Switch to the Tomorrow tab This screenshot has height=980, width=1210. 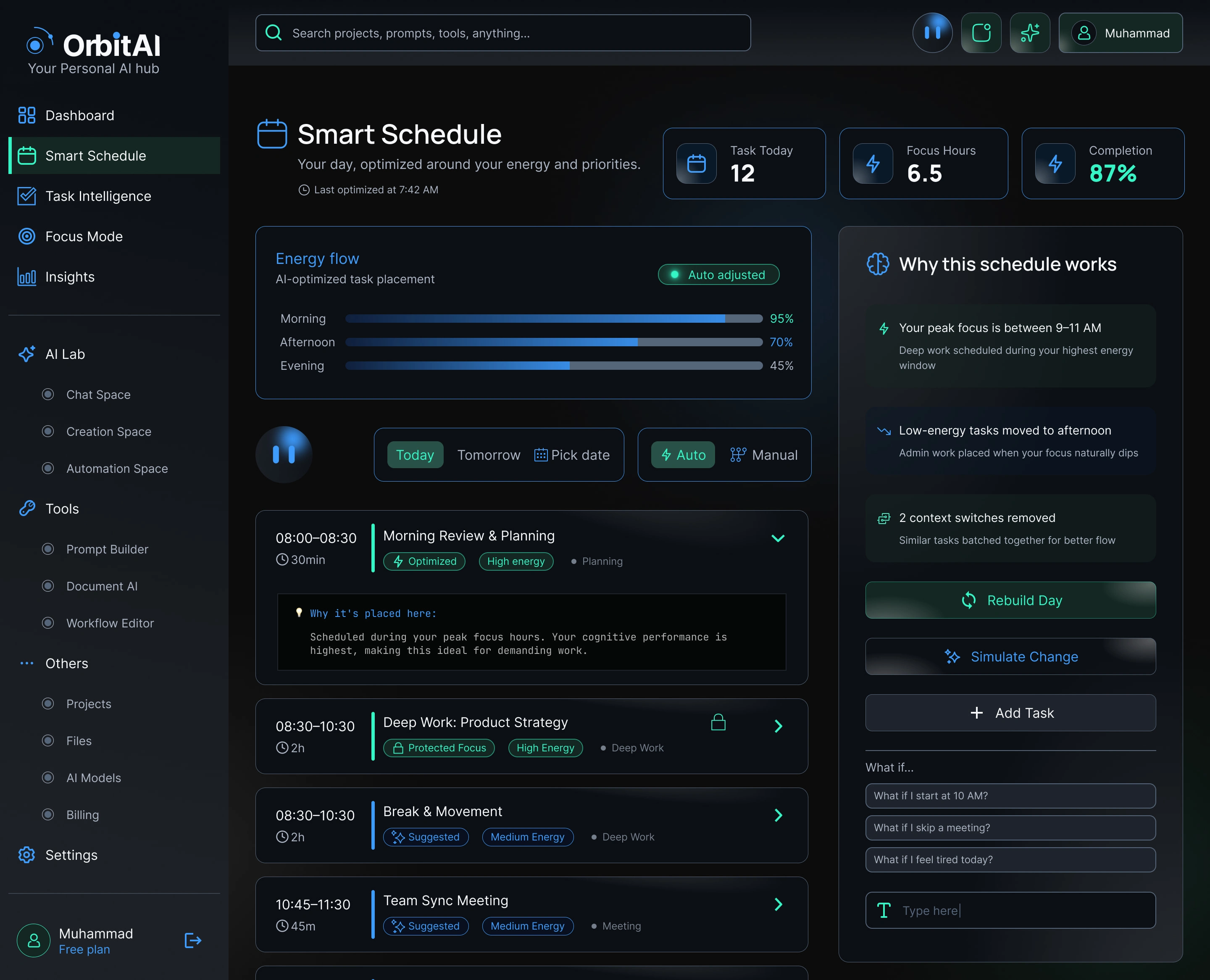pos(488,455)
